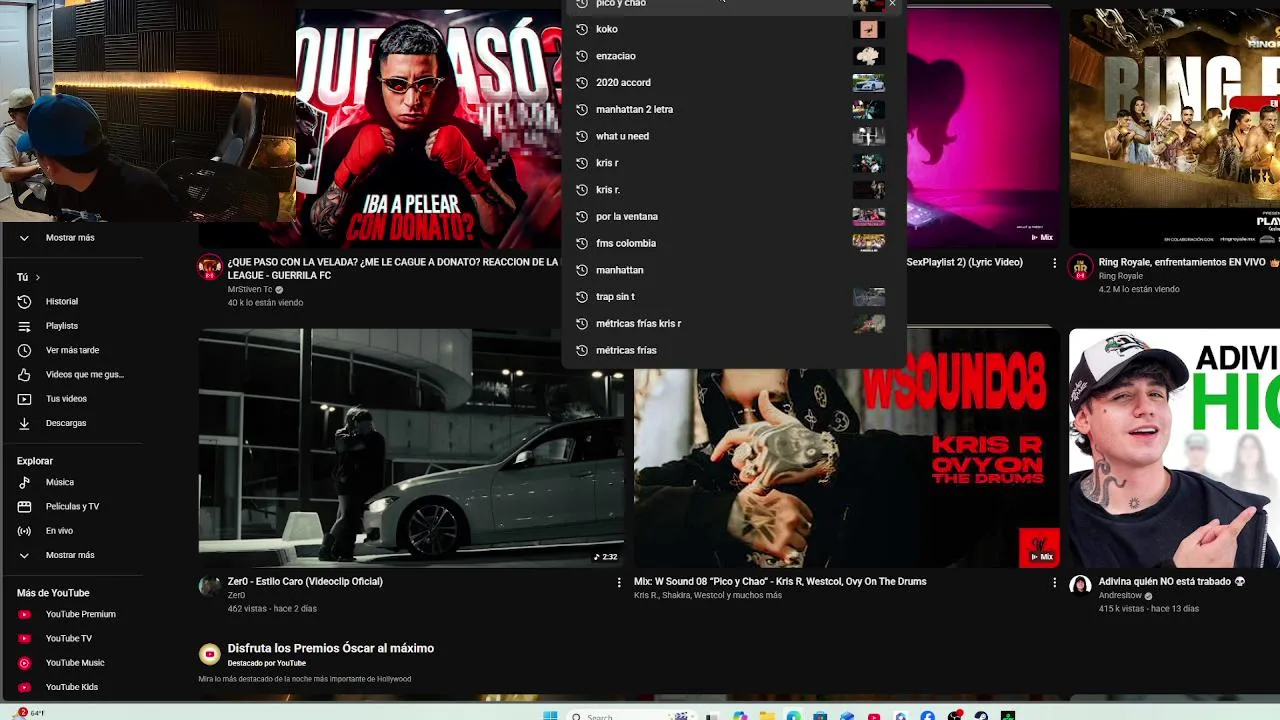
Task: Open Zer0 - Estilo Caro video title
Action: click(305, 581)
